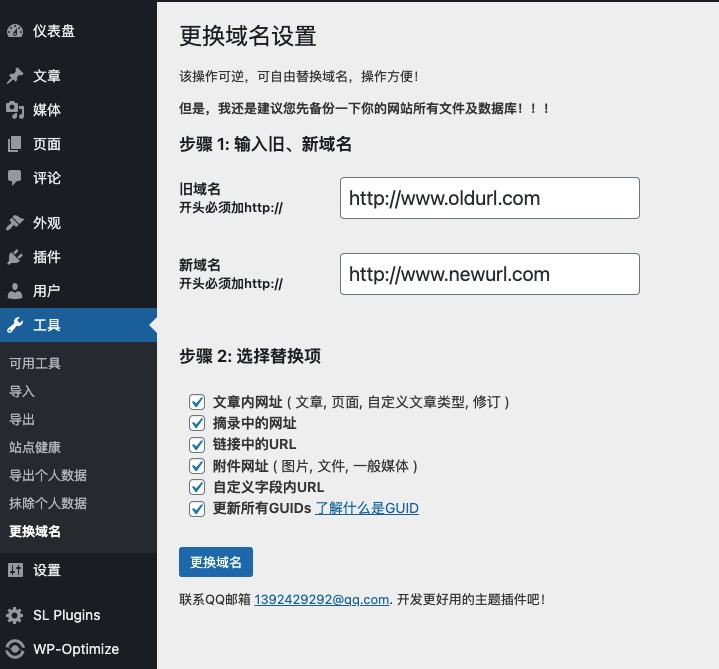Click the 旧域名 input field

pyautogui.click(x=489, y=198)
